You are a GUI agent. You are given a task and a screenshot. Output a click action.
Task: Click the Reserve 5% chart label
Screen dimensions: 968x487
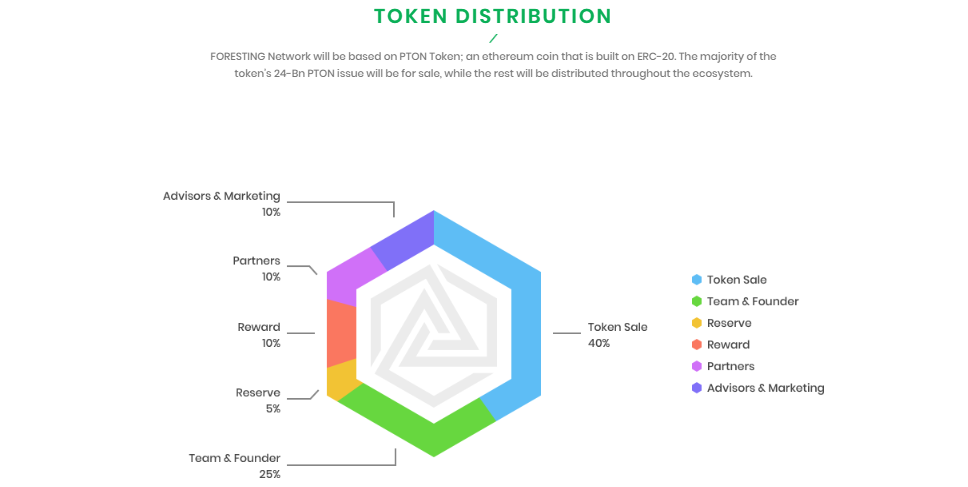pyautogui.click(x=258, y=400)
